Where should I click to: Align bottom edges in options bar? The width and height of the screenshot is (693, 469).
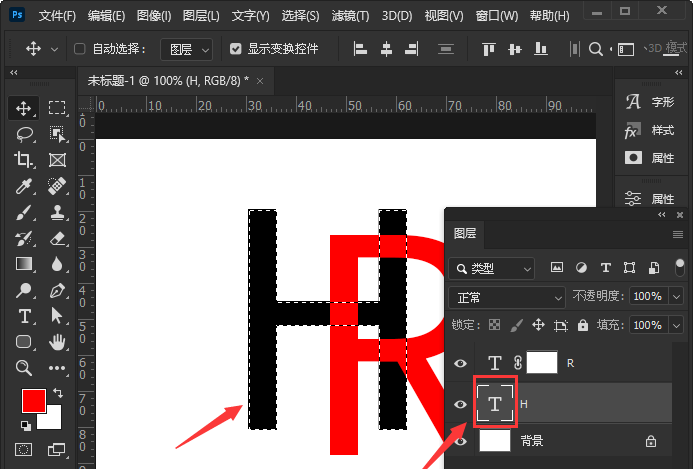(541, 49)
